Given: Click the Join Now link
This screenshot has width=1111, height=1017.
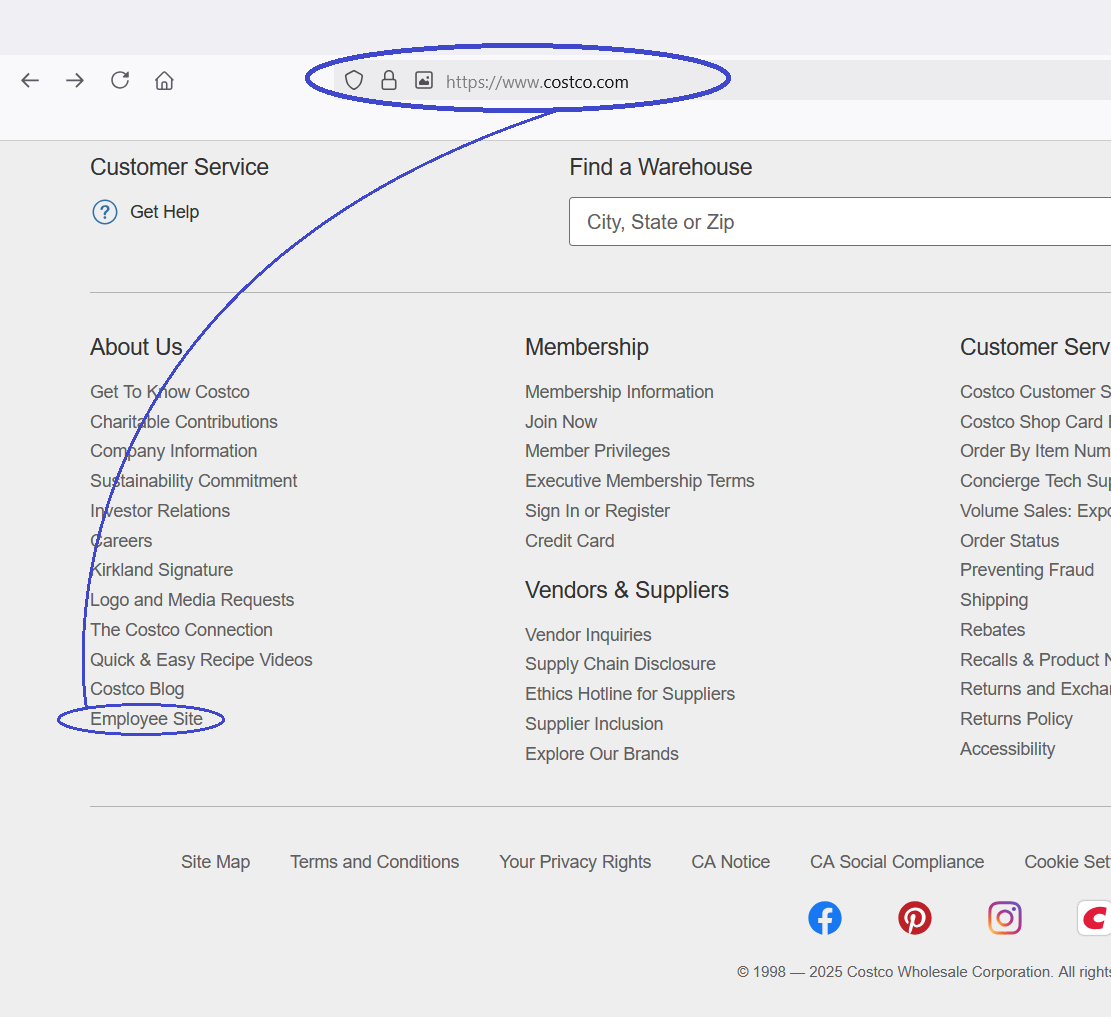Looking at the screenshot, I should 561,422.
